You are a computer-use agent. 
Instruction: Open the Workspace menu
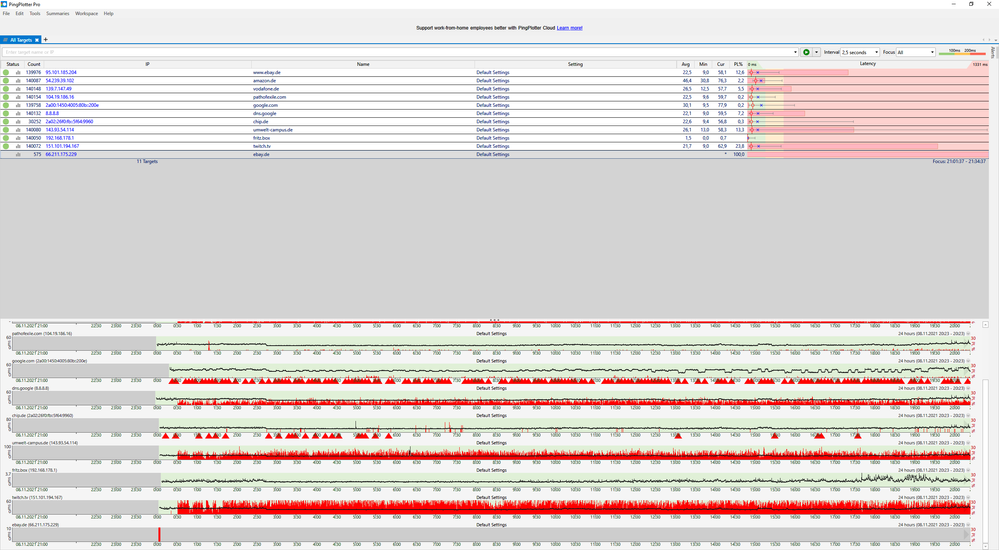click(87, 13)
